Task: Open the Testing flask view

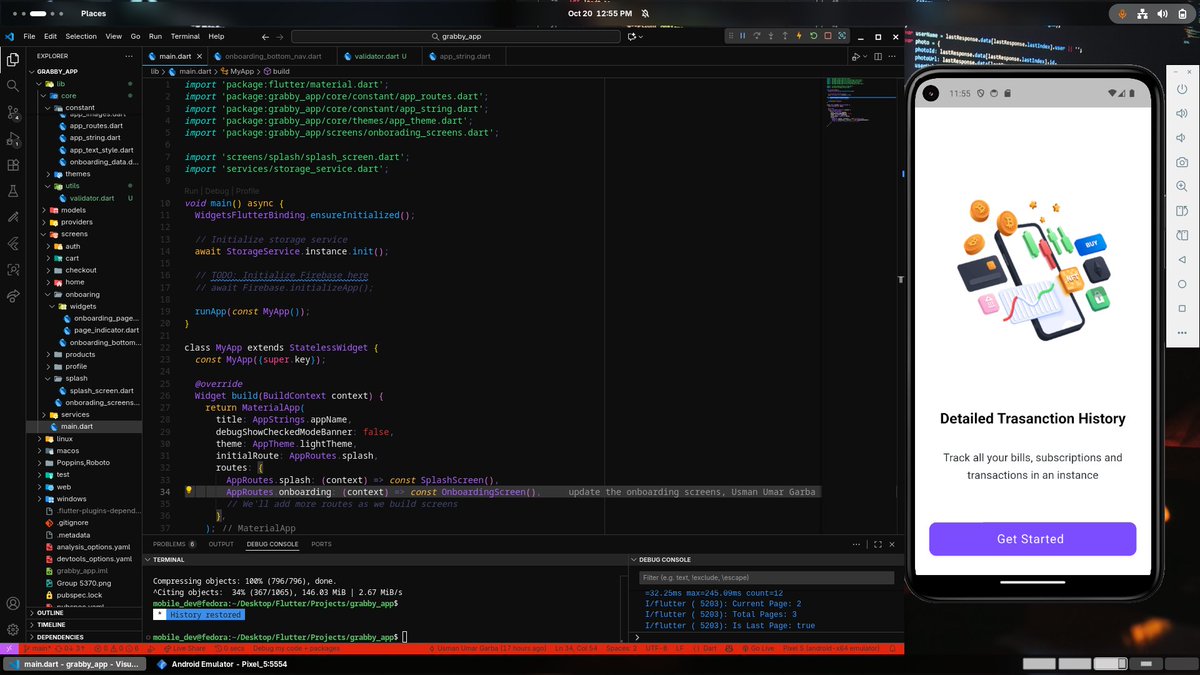Action: pyautogui.click(x=13, y=191)
